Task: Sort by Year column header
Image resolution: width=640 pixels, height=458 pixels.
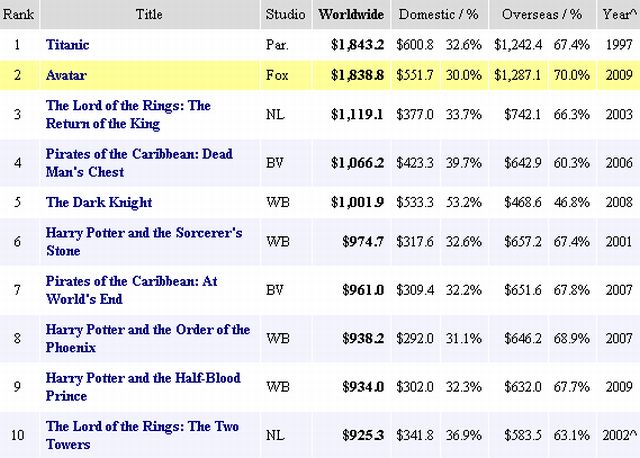Action: pyautogui.click(x=615, y=15)
